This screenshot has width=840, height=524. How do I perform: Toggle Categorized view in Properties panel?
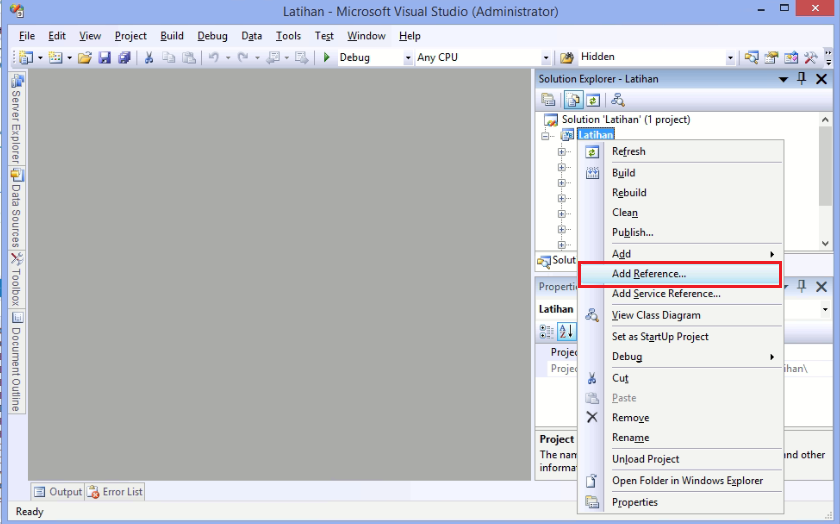(546, 332)
